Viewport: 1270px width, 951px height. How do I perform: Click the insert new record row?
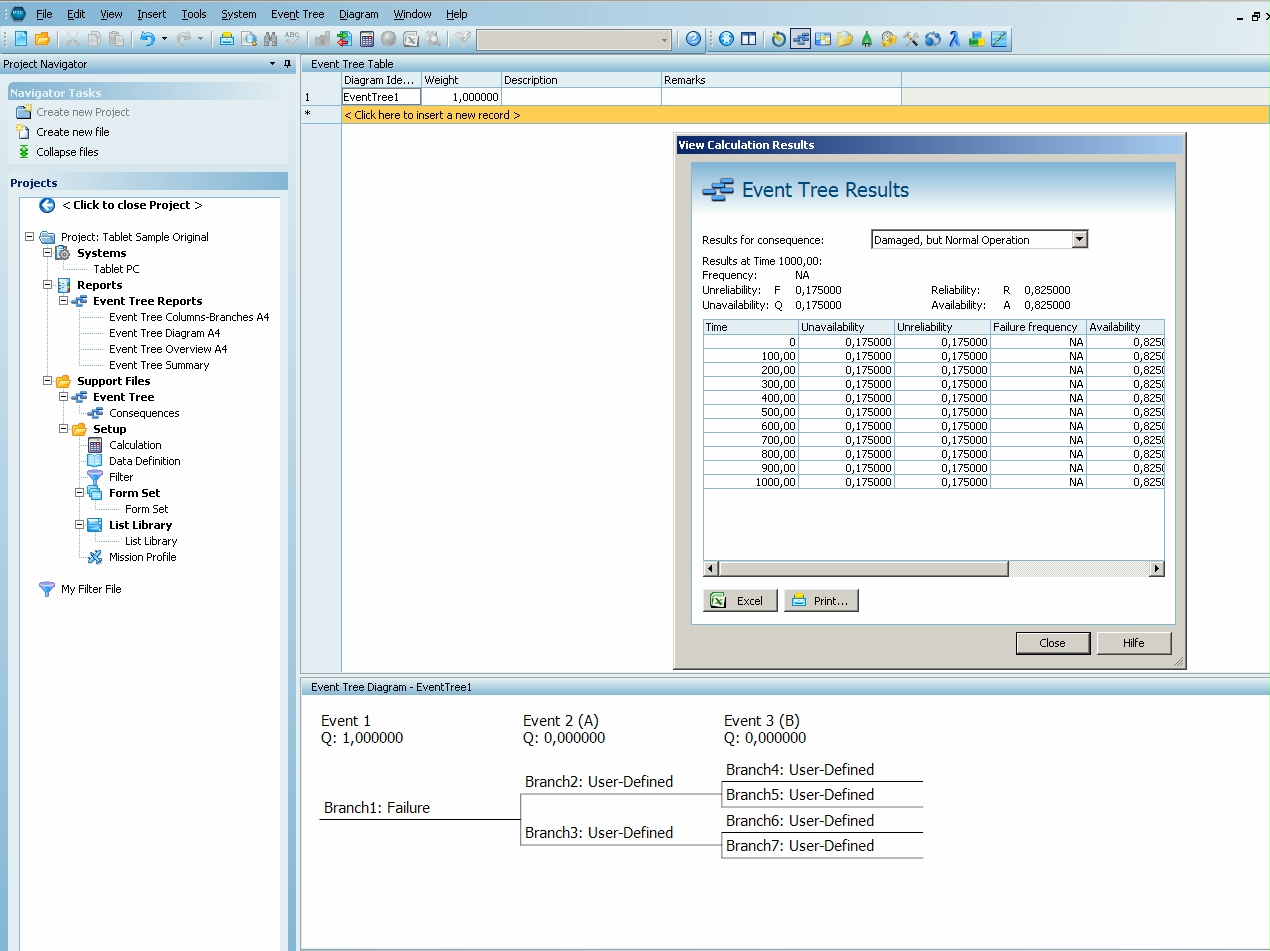[432, 115]
